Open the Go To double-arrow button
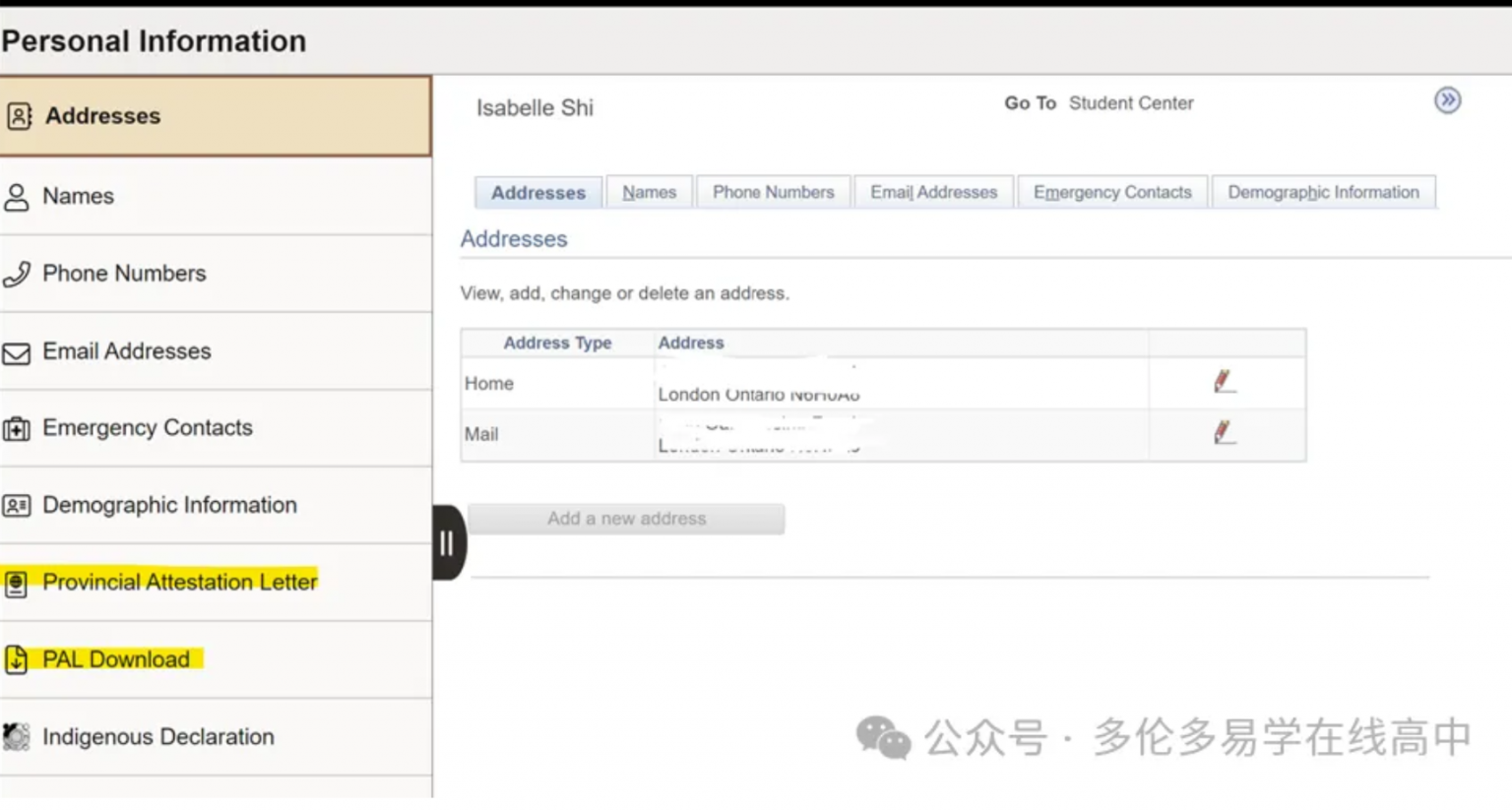 pyautogui.click(x=1447, y=100)
